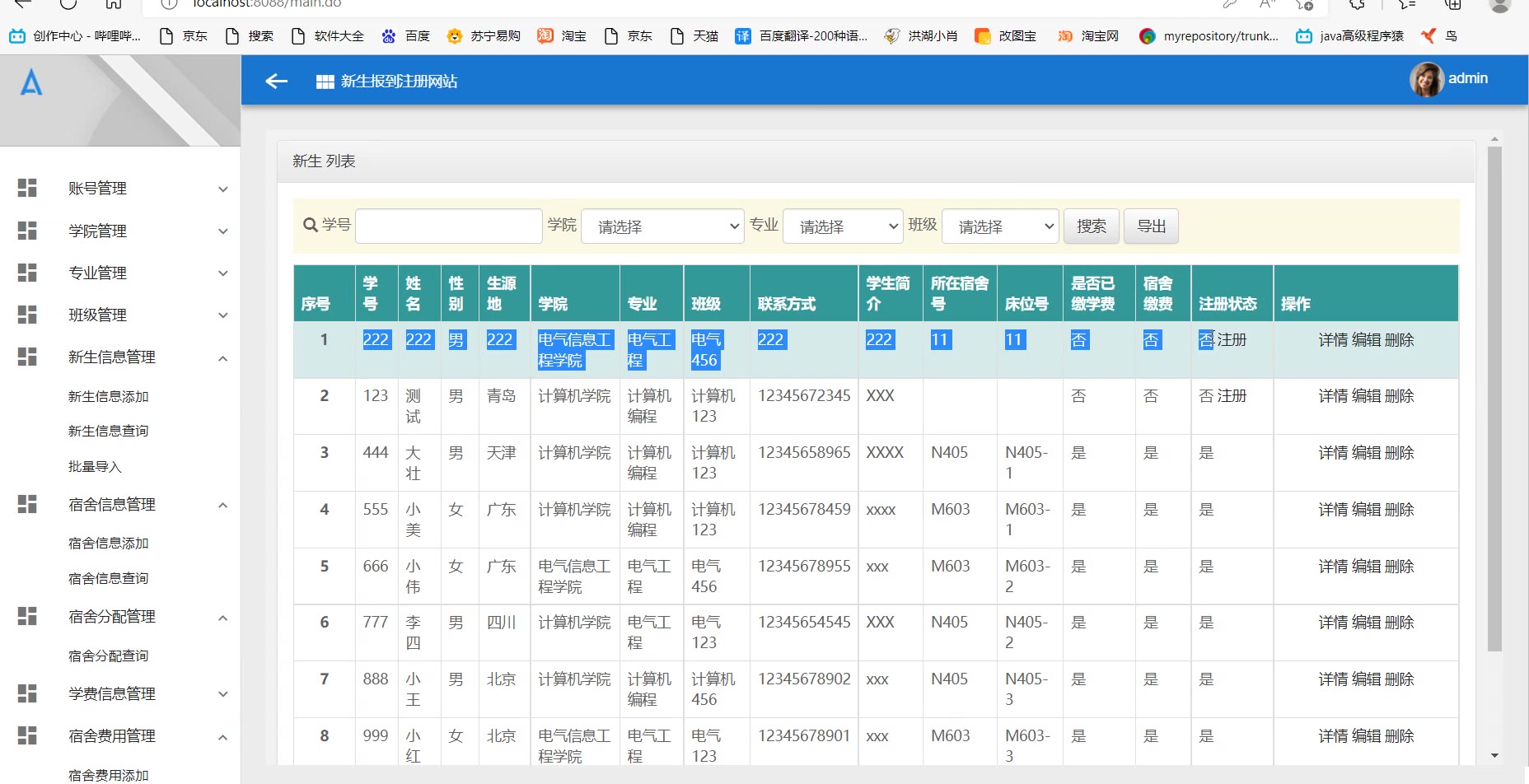Click the grid icon next to 账号管理

click(x=27, y=188)
